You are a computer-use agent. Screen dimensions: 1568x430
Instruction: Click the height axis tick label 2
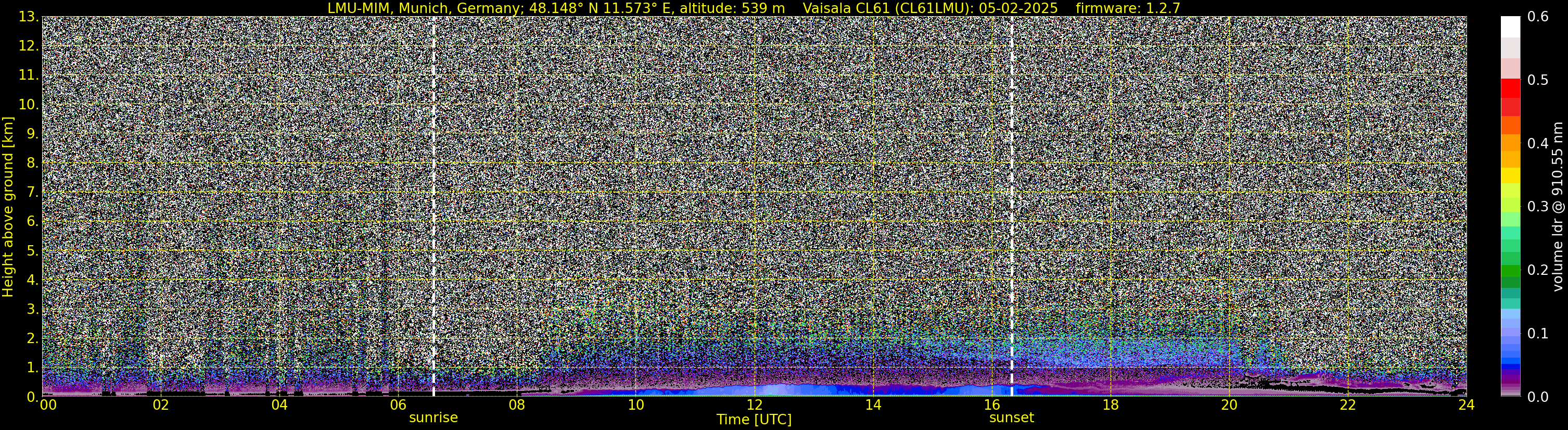click(33, 338)
